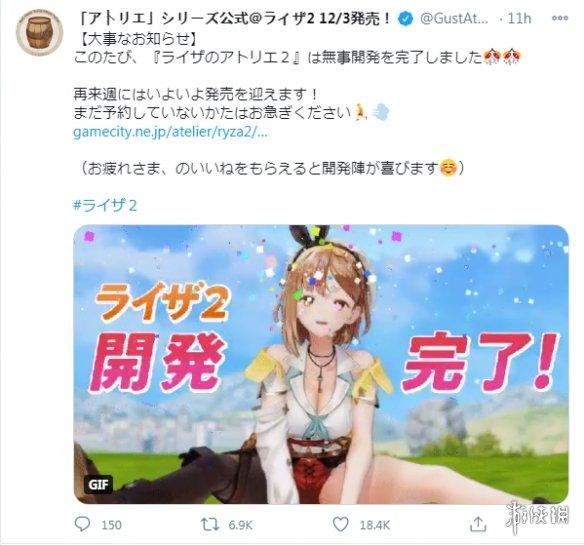Open the gamecity.ne.jp/atelier/ryza2 link

click(x=171, y=133)
